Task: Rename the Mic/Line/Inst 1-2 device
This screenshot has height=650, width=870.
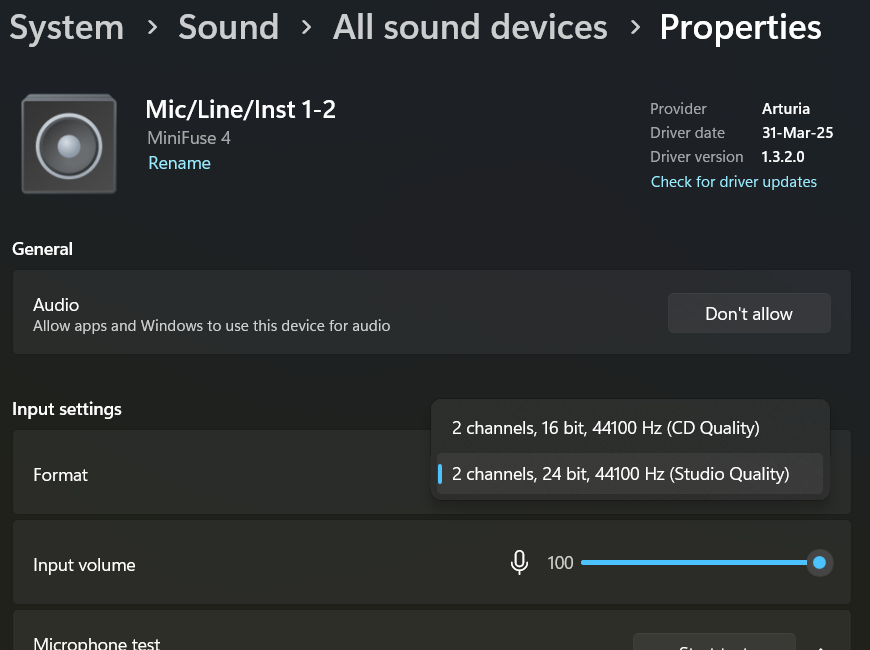Action: 179,163
